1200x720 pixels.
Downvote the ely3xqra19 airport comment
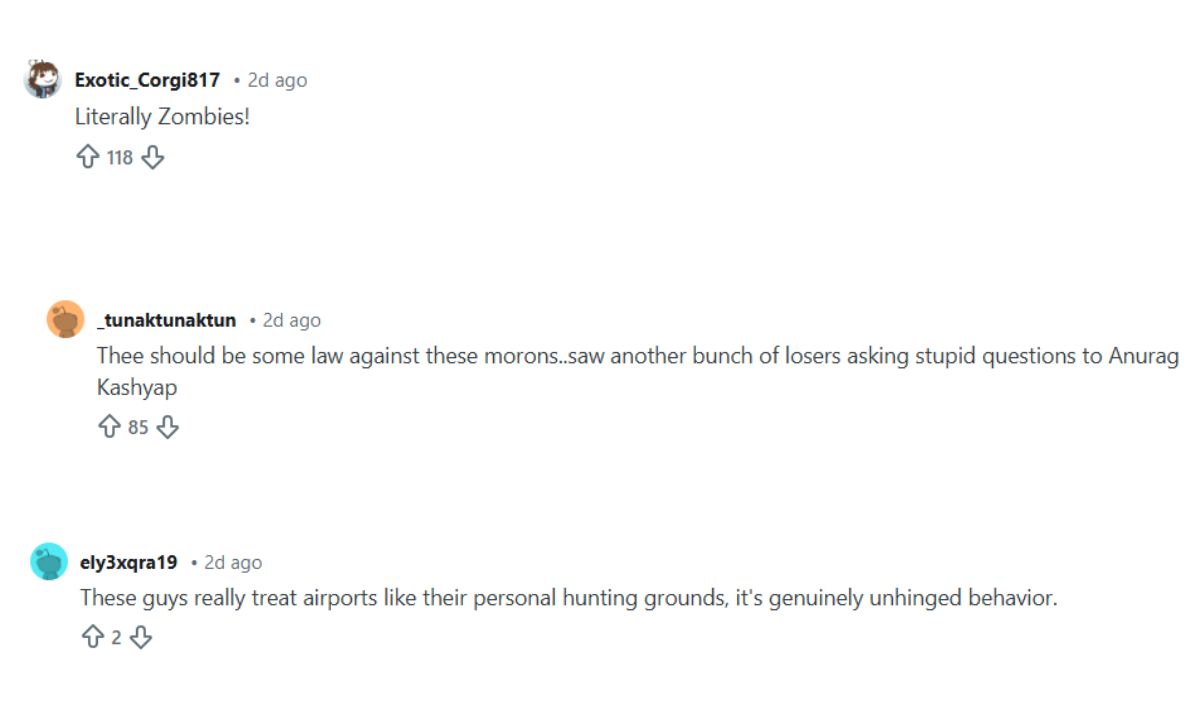[141, 637]
